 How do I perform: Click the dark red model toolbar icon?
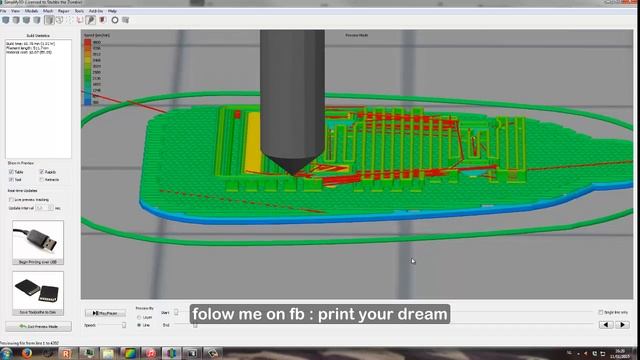(103, 20)
